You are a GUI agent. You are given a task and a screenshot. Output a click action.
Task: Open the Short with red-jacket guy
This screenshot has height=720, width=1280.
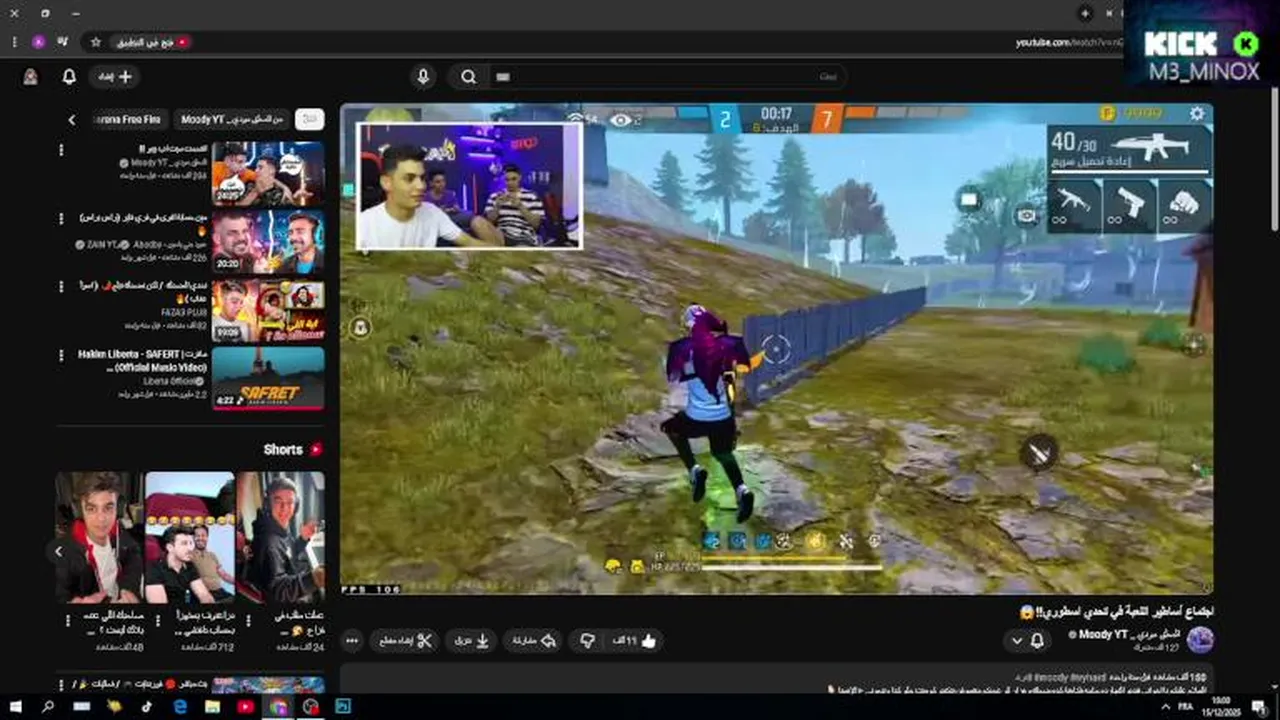[x=99, y=538]
